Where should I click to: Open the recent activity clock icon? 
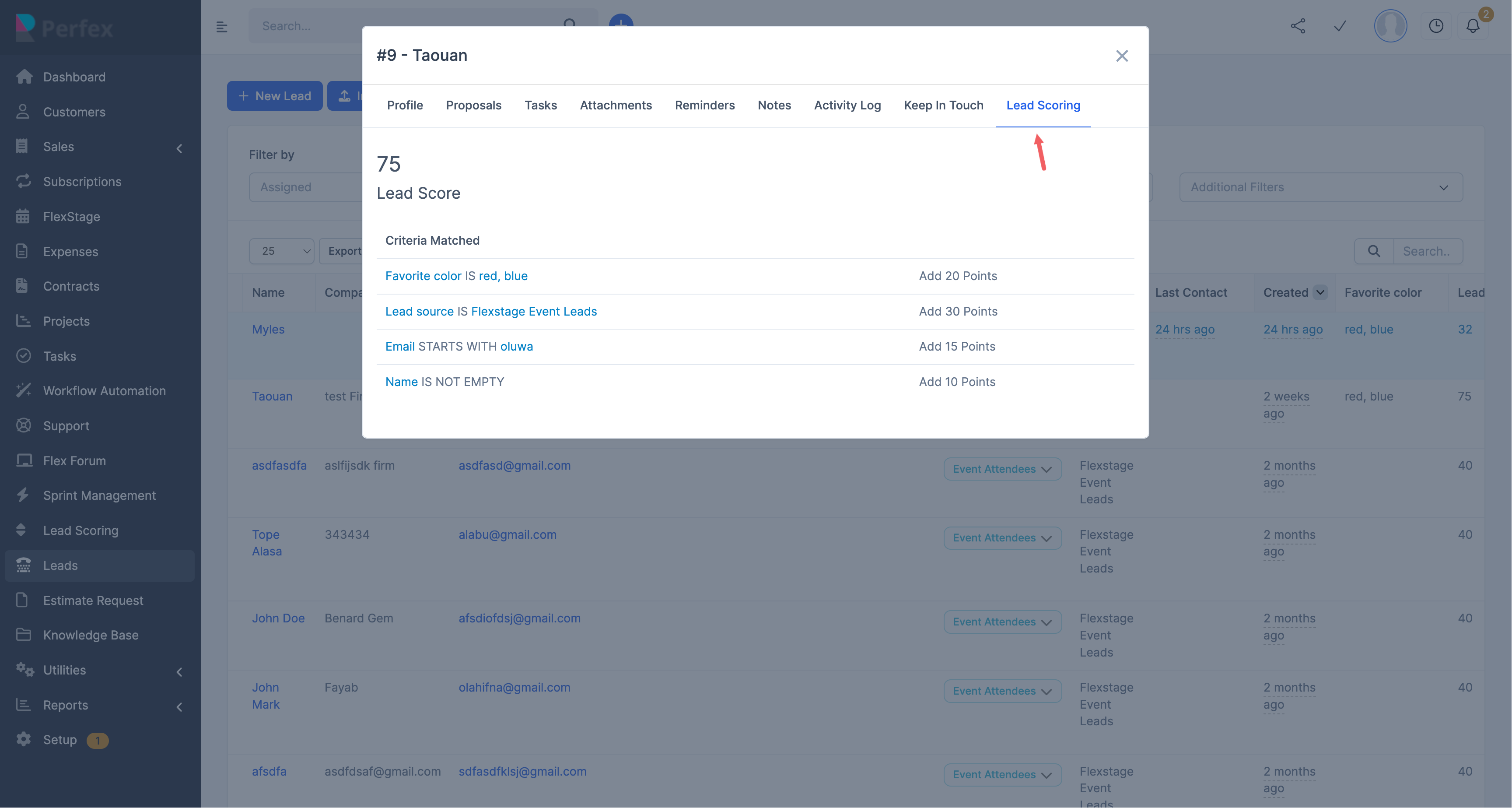[x=1436, y=26]
